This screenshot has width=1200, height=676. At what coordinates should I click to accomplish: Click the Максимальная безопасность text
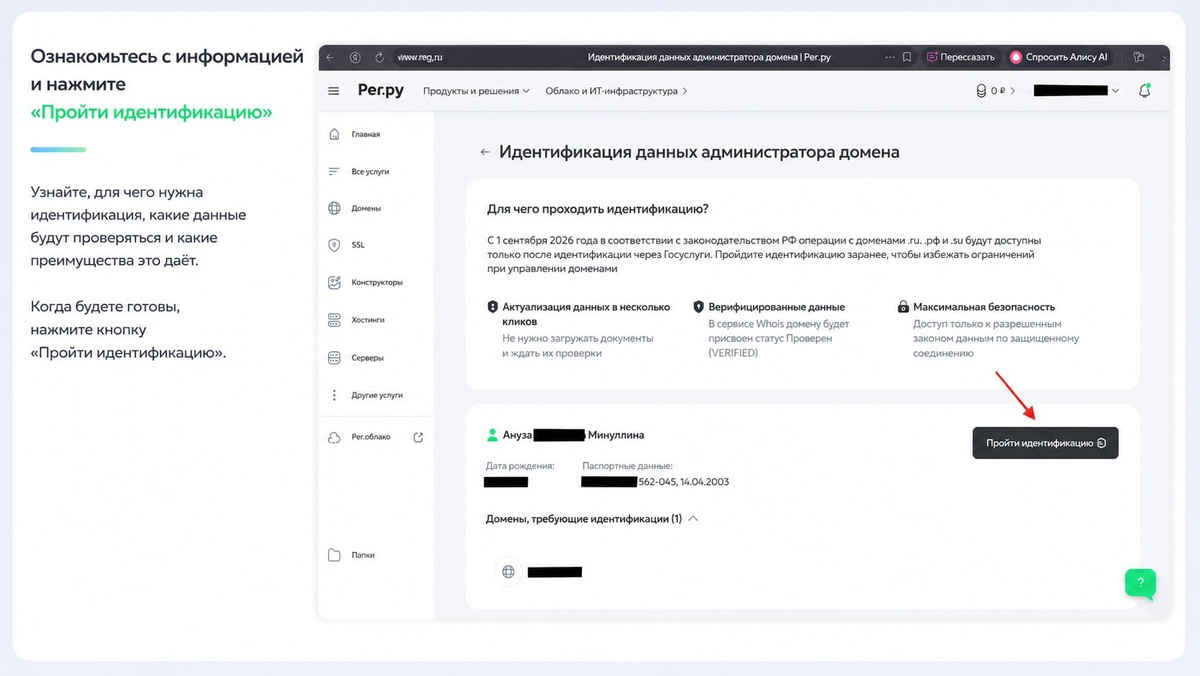click(984, 307)
